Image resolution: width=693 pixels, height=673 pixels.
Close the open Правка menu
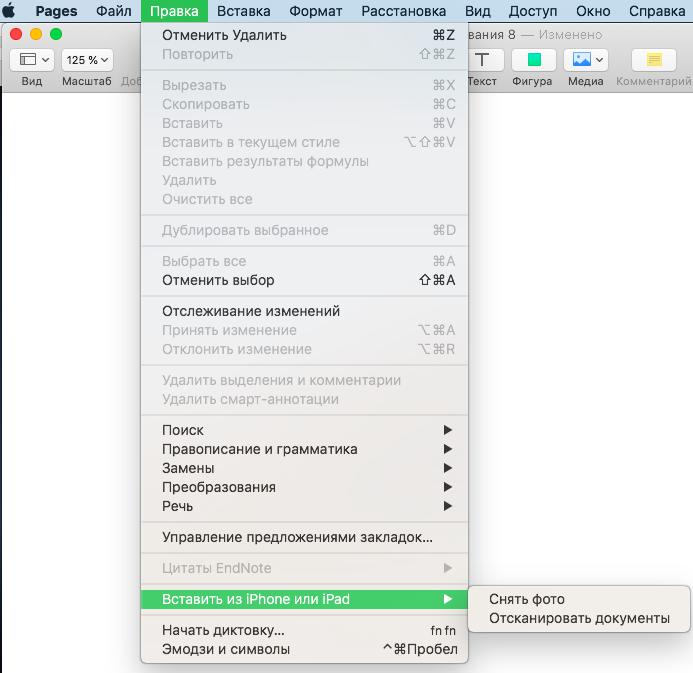[x=174, y=11]
